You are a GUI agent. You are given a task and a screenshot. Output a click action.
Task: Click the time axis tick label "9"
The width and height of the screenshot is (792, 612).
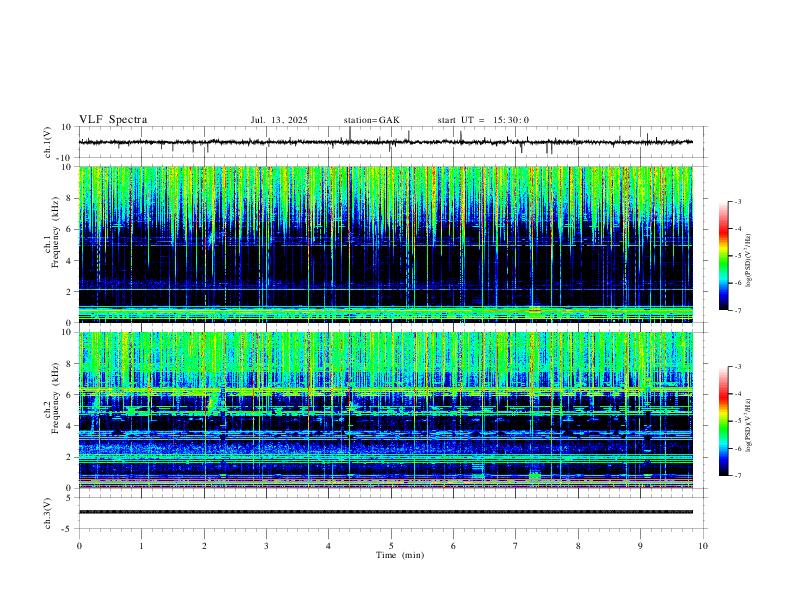(x=640, y=546)
